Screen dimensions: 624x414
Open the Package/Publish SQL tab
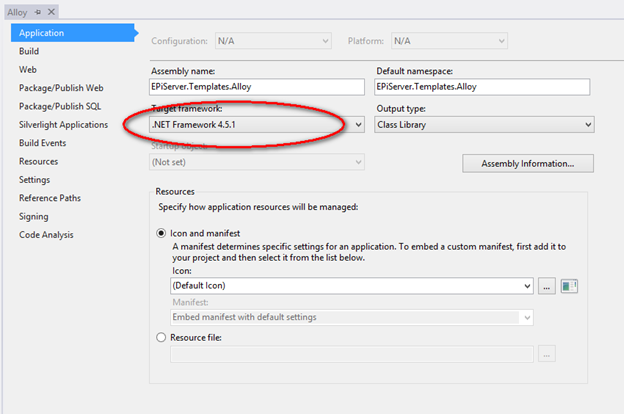click(59, 106)
